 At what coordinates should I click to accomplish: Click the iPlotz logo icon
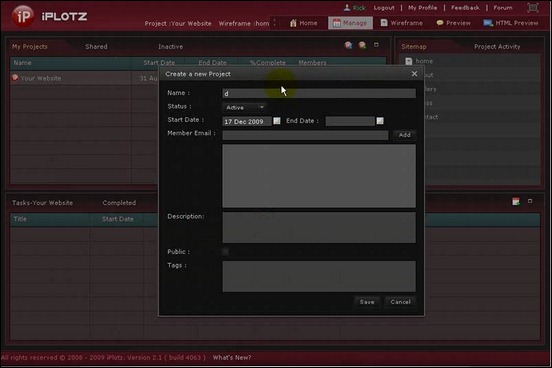click(x=23, y=16)
